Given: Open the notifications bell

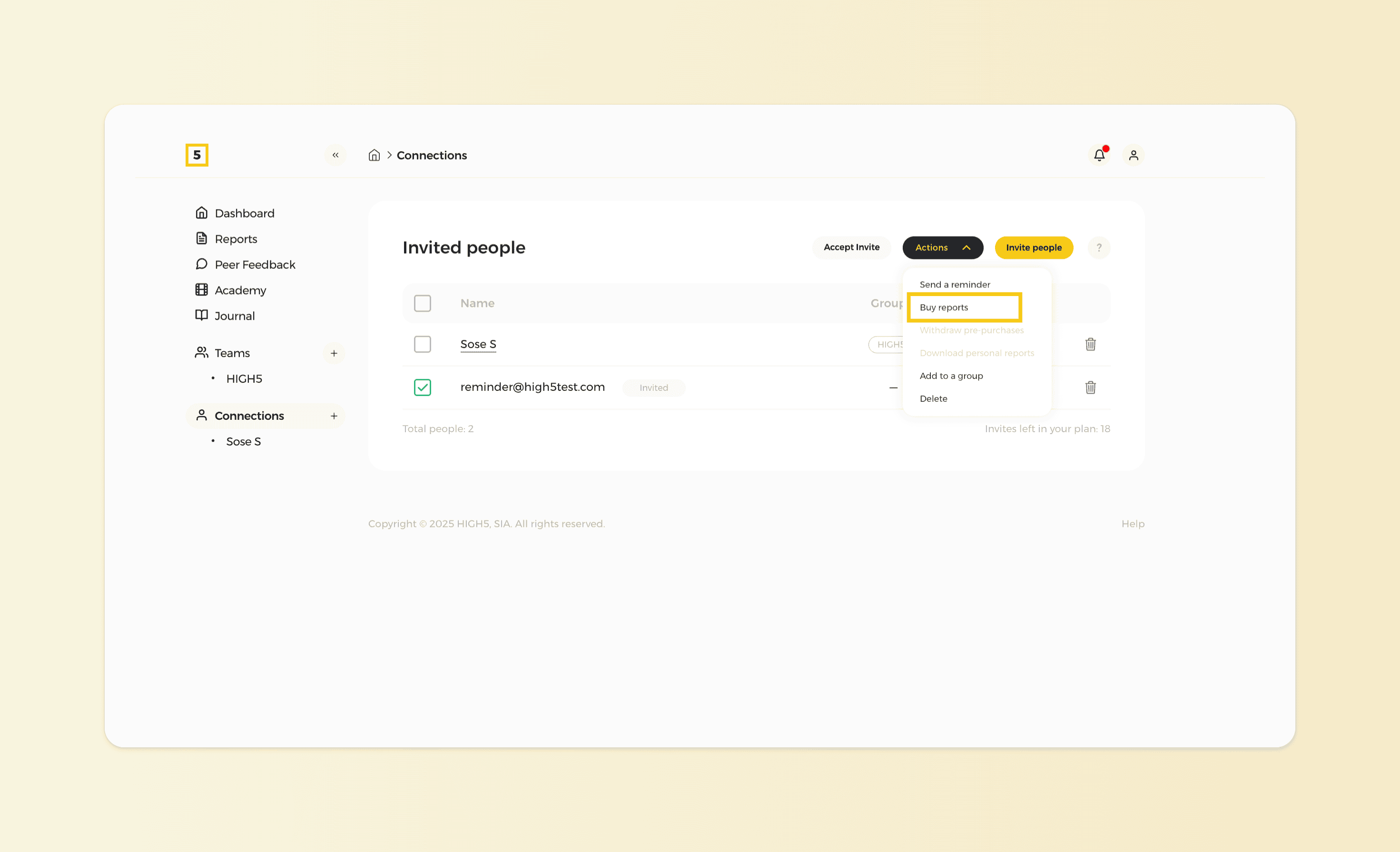Looking at the screenshot, I should pyautogui.click(x=1099, y=155).
